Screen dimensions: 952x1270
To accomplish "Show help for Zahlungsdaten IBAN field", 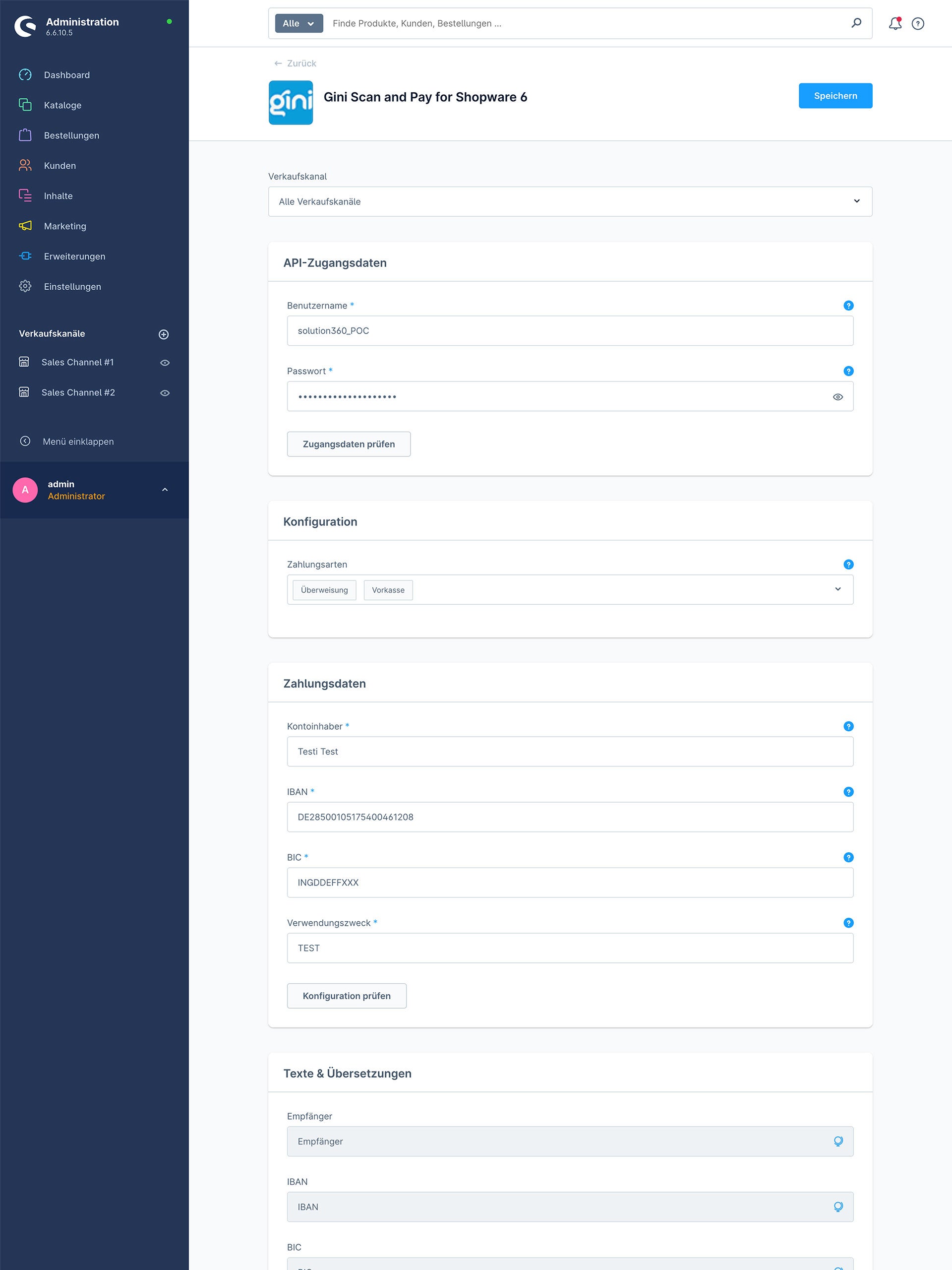I will tap(848, 792).
